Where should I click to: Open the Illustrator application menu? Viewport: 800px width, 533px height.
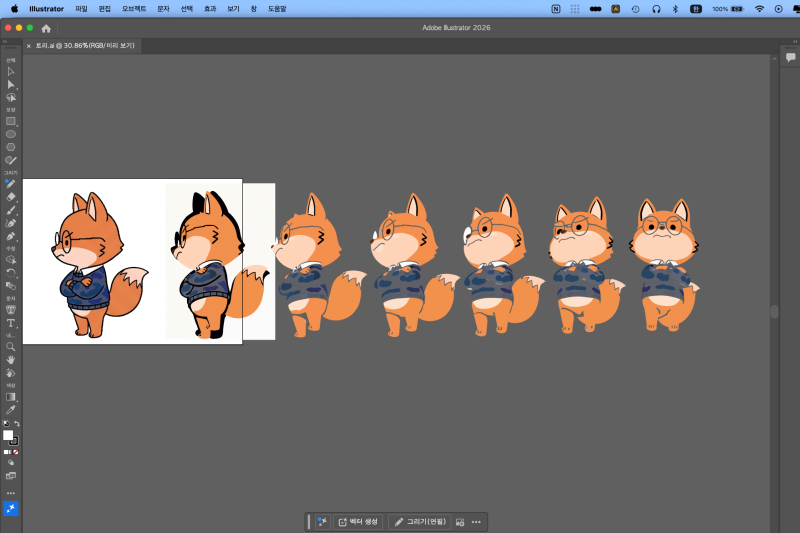tap(46, 9)
